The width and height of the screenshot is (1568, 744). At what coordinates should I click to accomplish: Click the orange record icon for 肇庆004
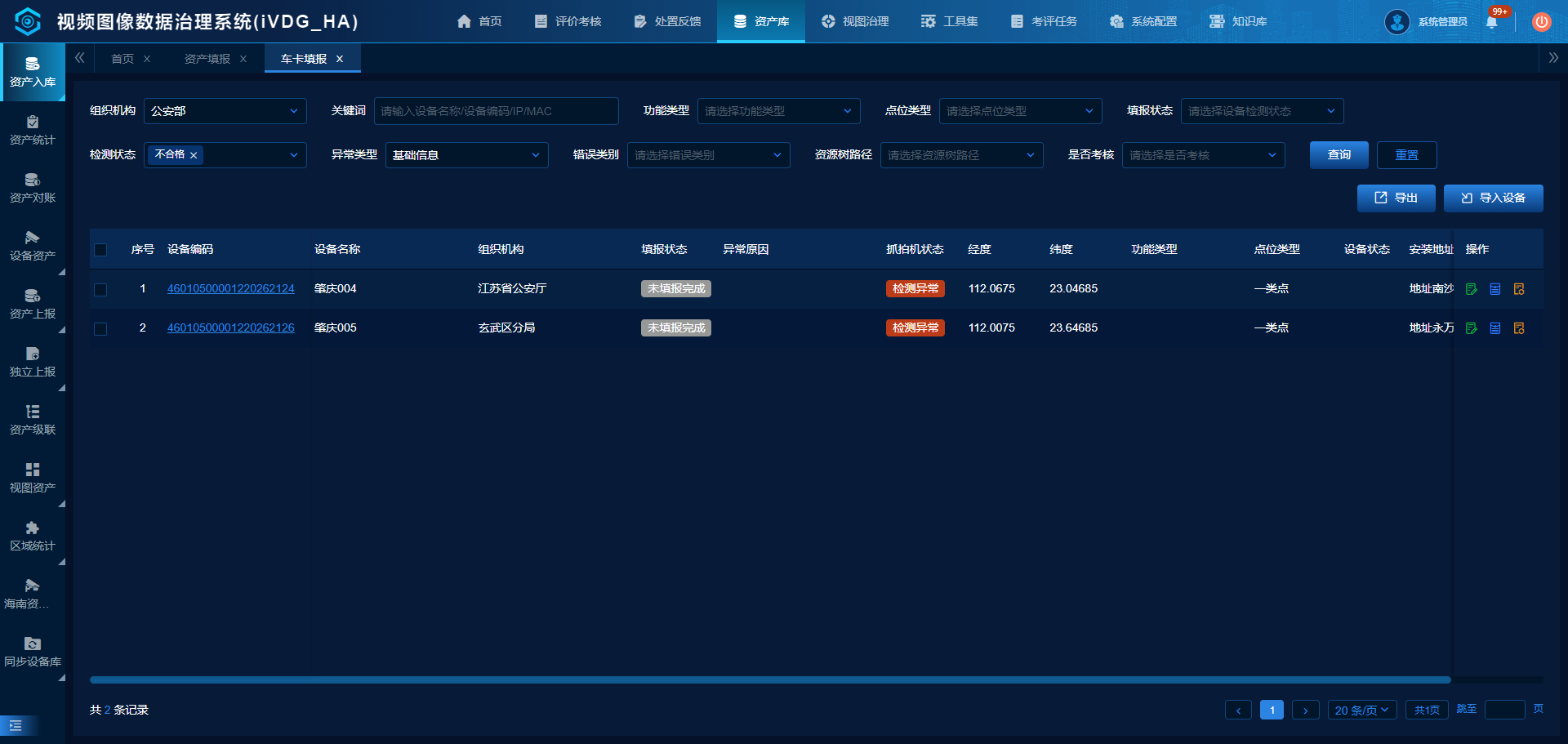click(x=1519, y=289)
